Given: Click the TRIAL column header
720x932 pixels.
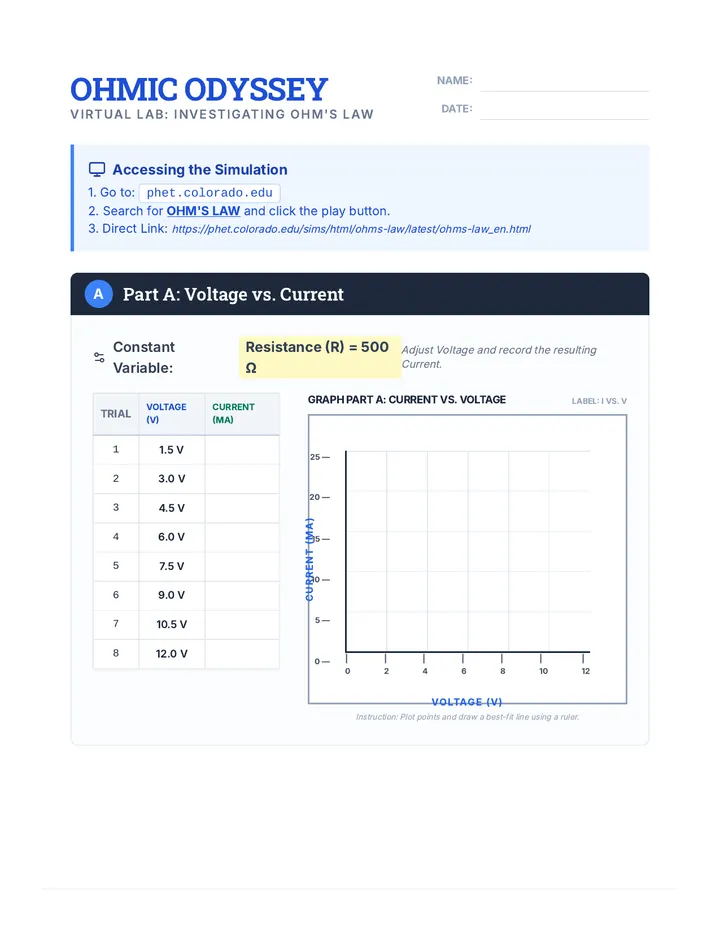Looking at the screenshot, I should 116,414.
